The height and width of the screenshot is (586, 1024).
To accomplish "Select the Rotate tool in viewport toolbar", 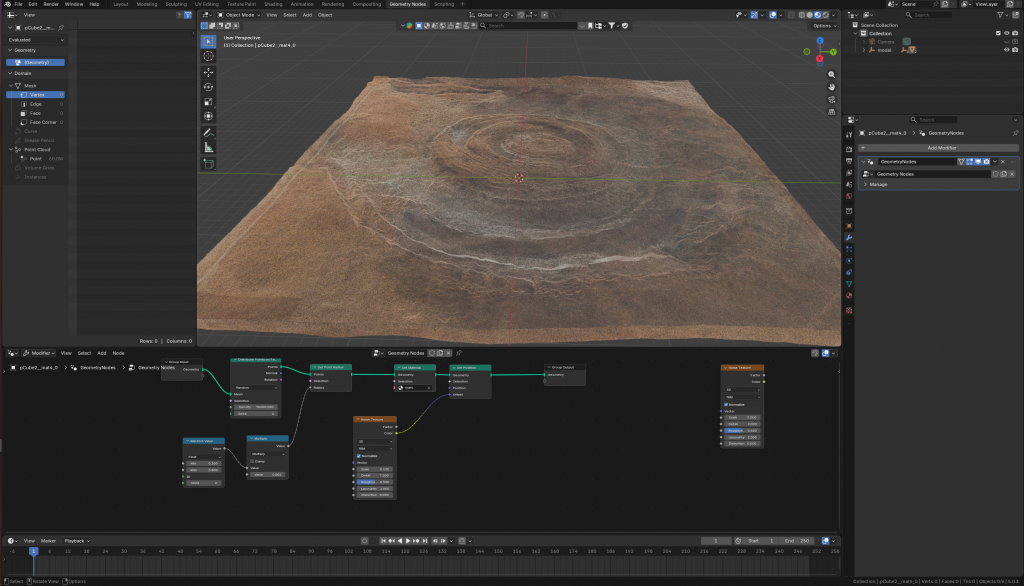I will (x=208, y=87).
